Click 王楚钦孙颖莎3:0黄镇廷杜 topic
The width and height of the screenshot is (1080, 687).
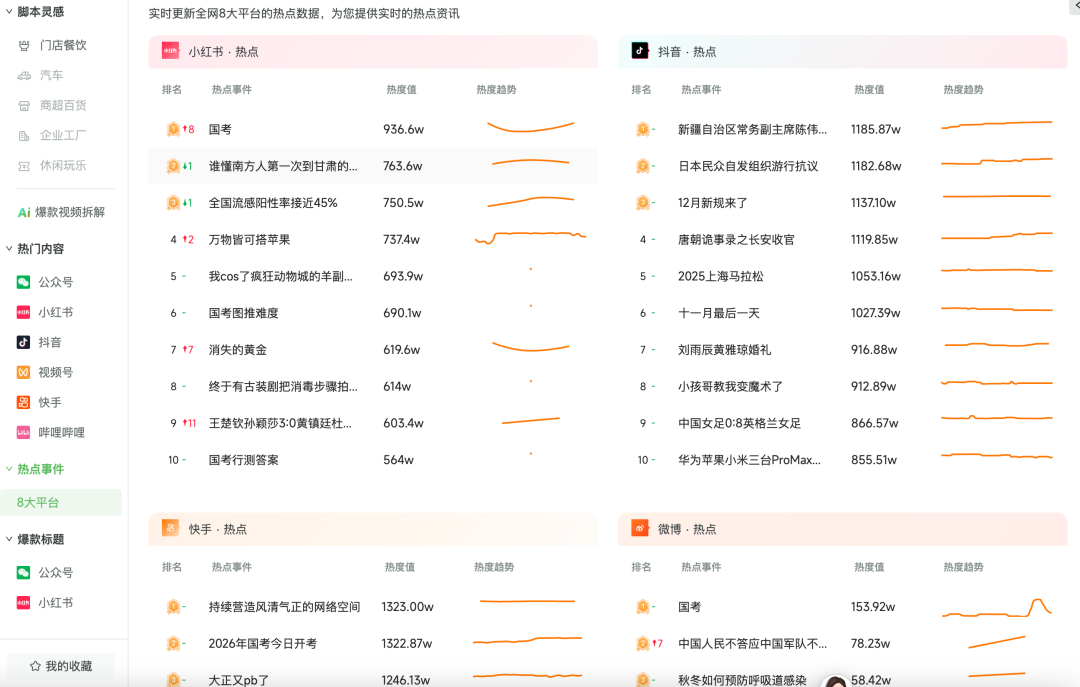click(x=280, y=423)
